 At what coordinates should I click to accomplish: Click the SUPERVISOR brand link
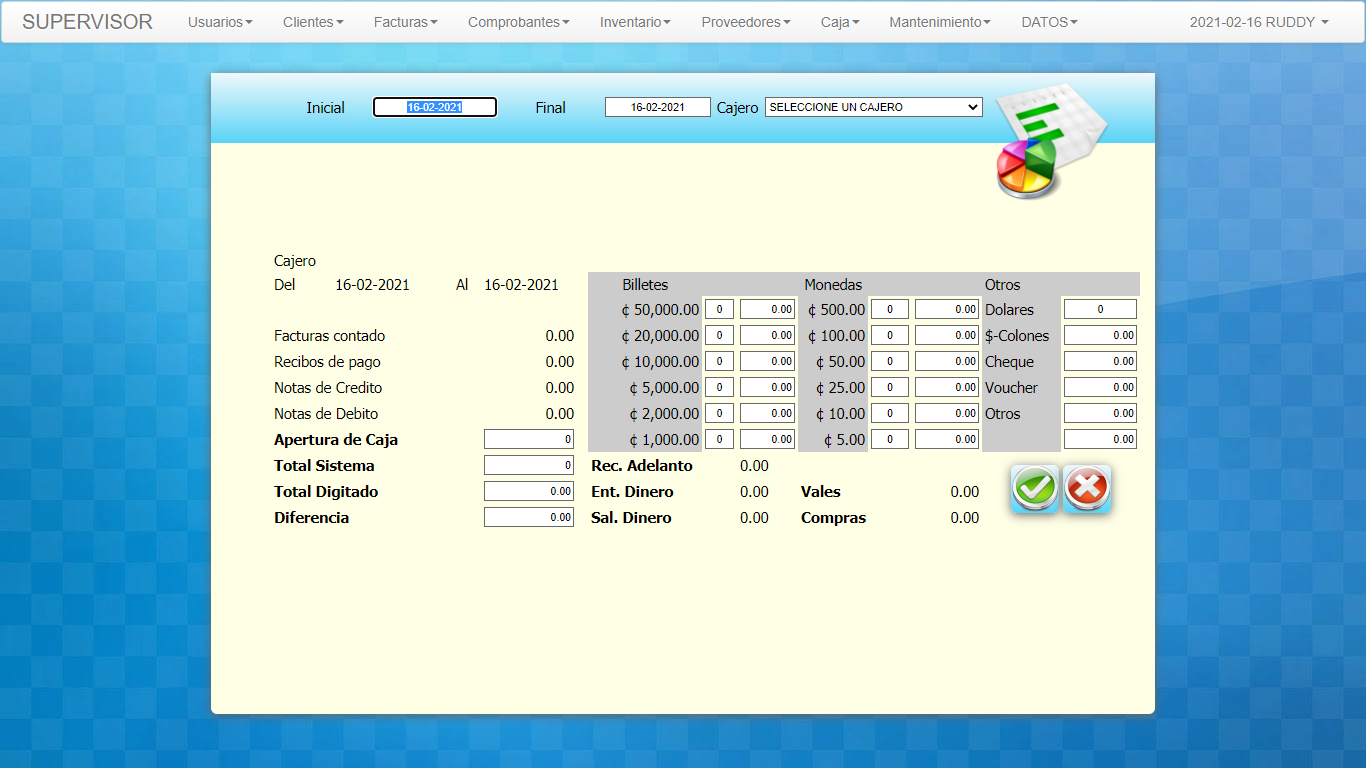[x=87, y=22]
